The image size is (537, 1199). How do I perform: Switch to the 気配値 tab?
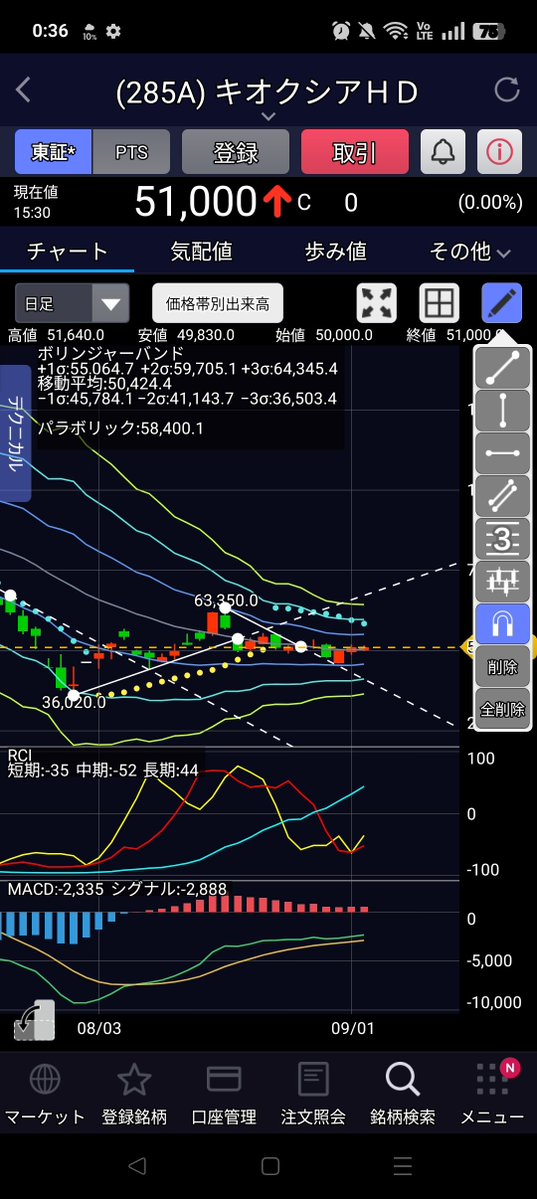[x=202, y=252]
